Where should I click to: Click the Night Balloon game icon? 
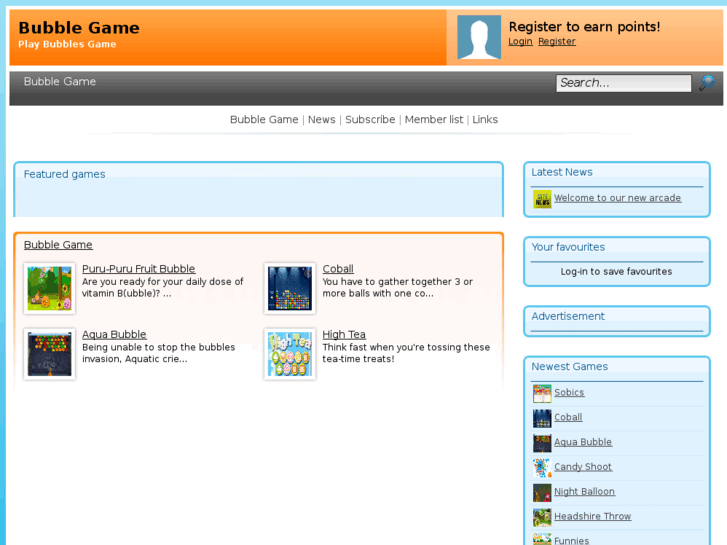coord(542,492)
